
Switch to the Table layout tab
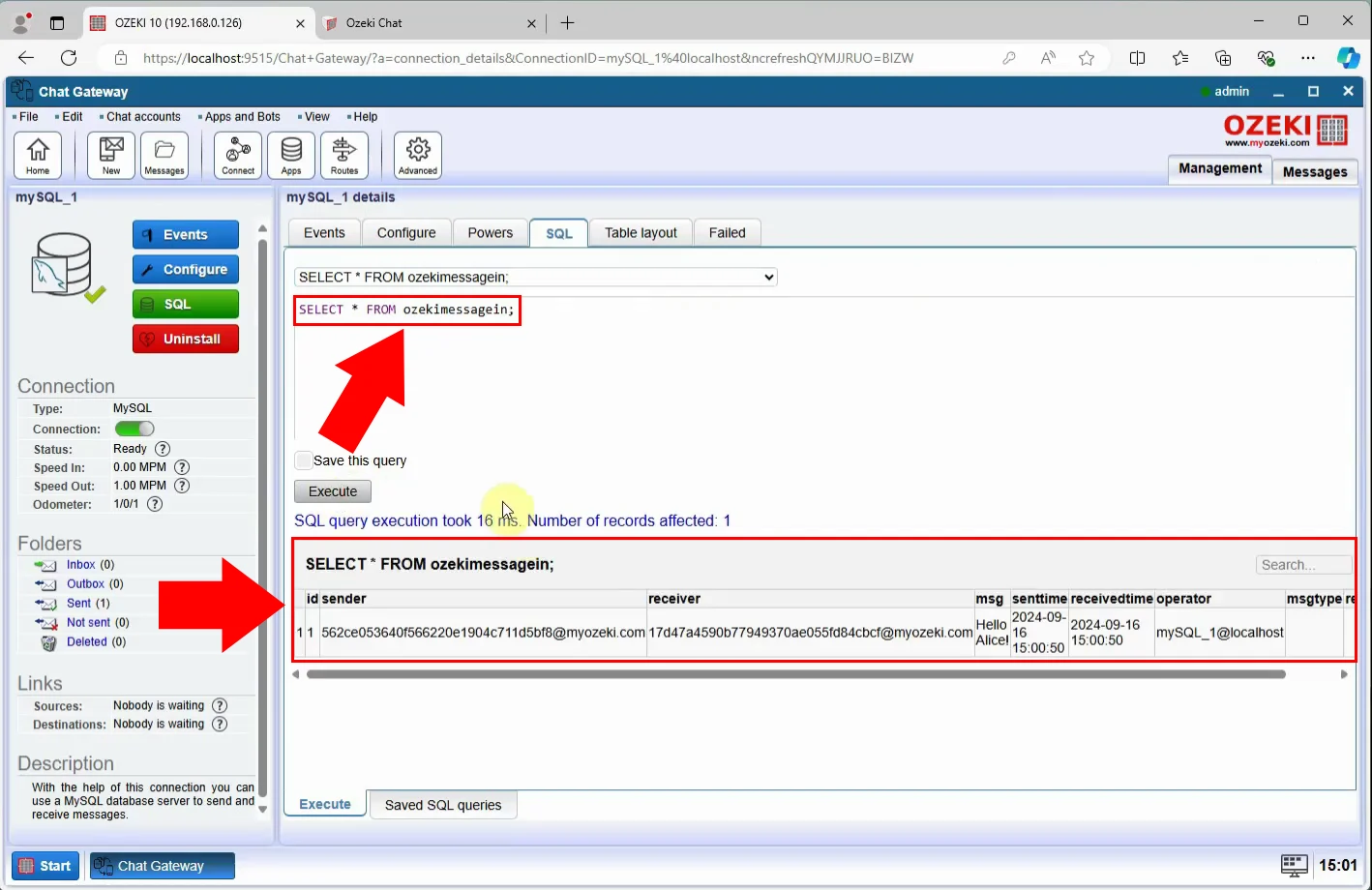point(641,233)
